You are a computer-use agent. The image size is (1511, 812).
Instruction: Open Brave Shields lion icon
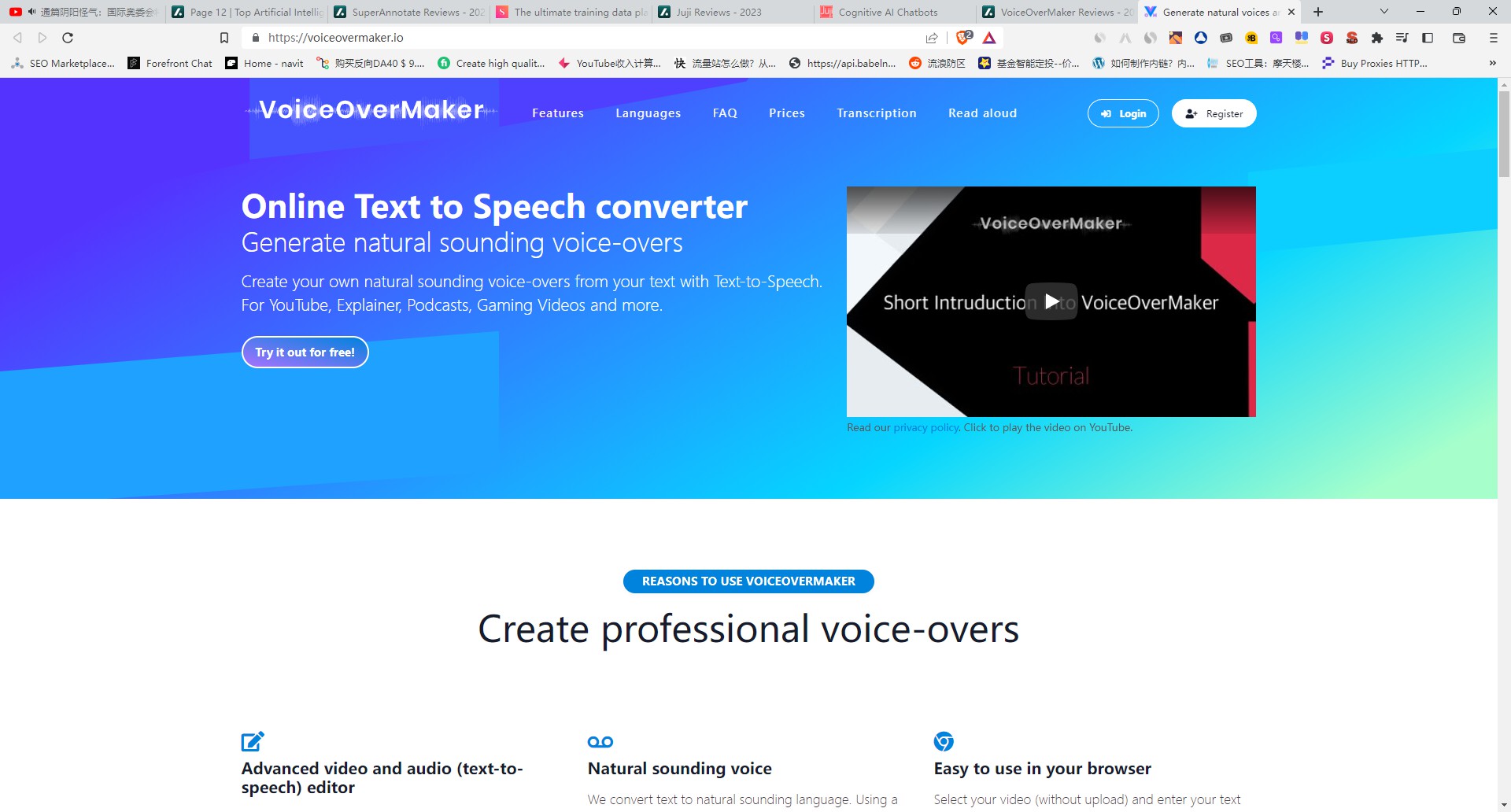[964, 37]
